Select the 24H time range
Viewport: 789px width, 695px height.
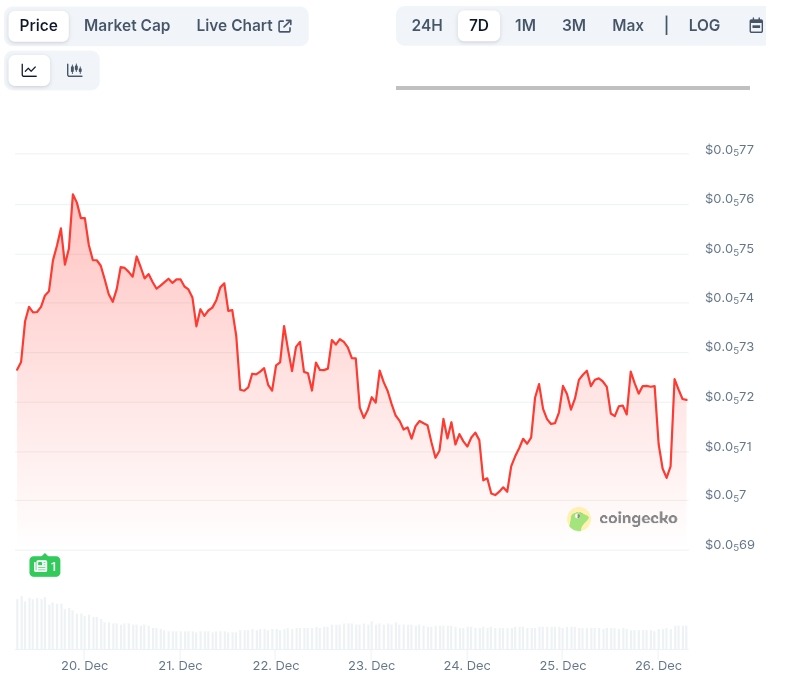tap(427, 26)
